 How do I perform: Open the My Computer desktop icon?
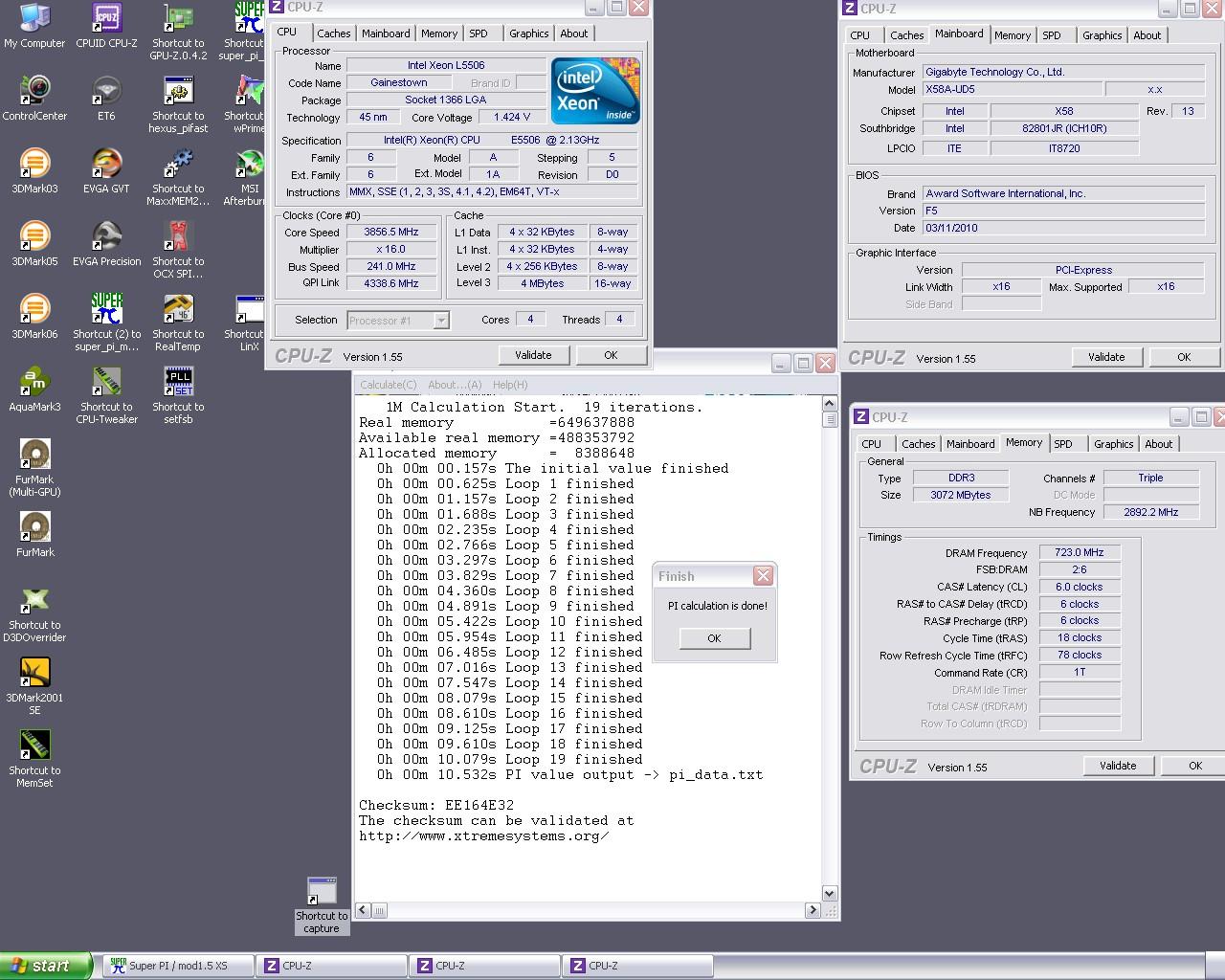pyautogui.click(x=34, y=26)
